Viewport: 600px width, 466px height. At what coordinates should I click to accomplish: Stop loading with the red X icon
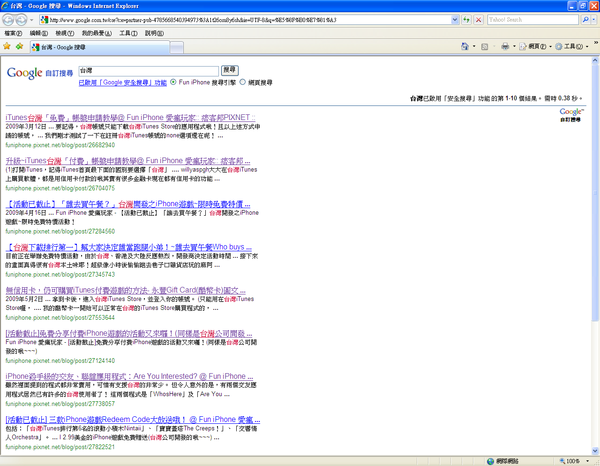point(478,20)
